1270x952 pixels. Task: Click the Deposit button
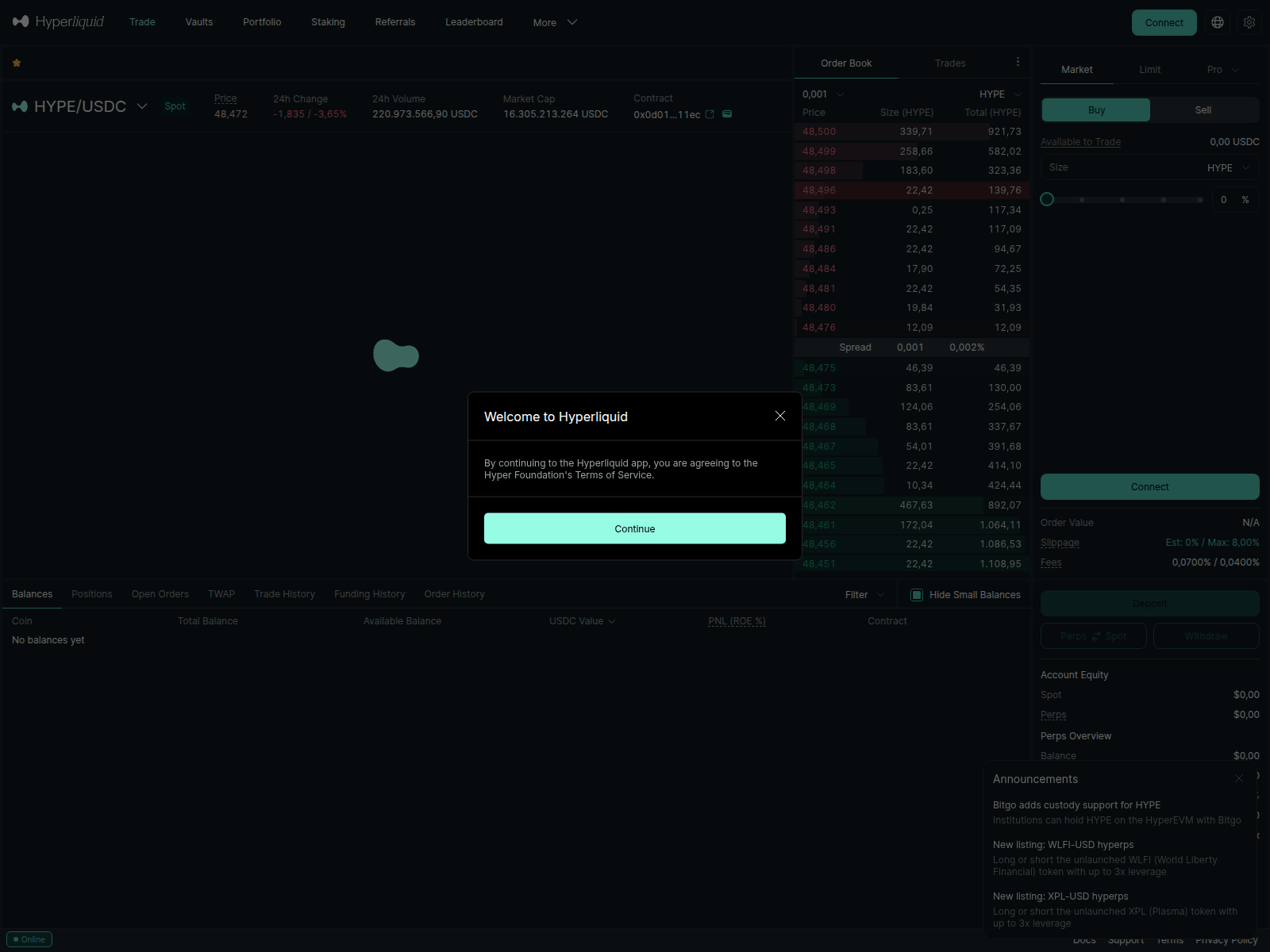(x=1149, y=603)
